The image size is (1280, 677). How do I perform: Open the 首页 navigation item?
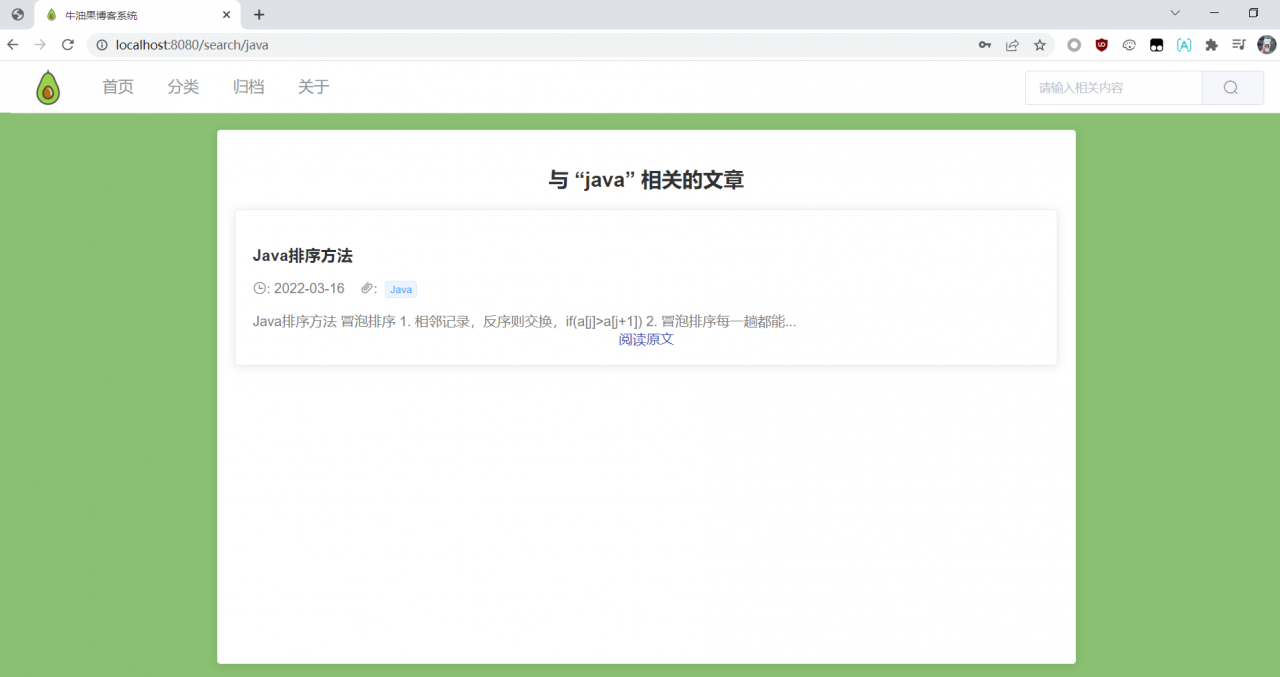point(118,87)
